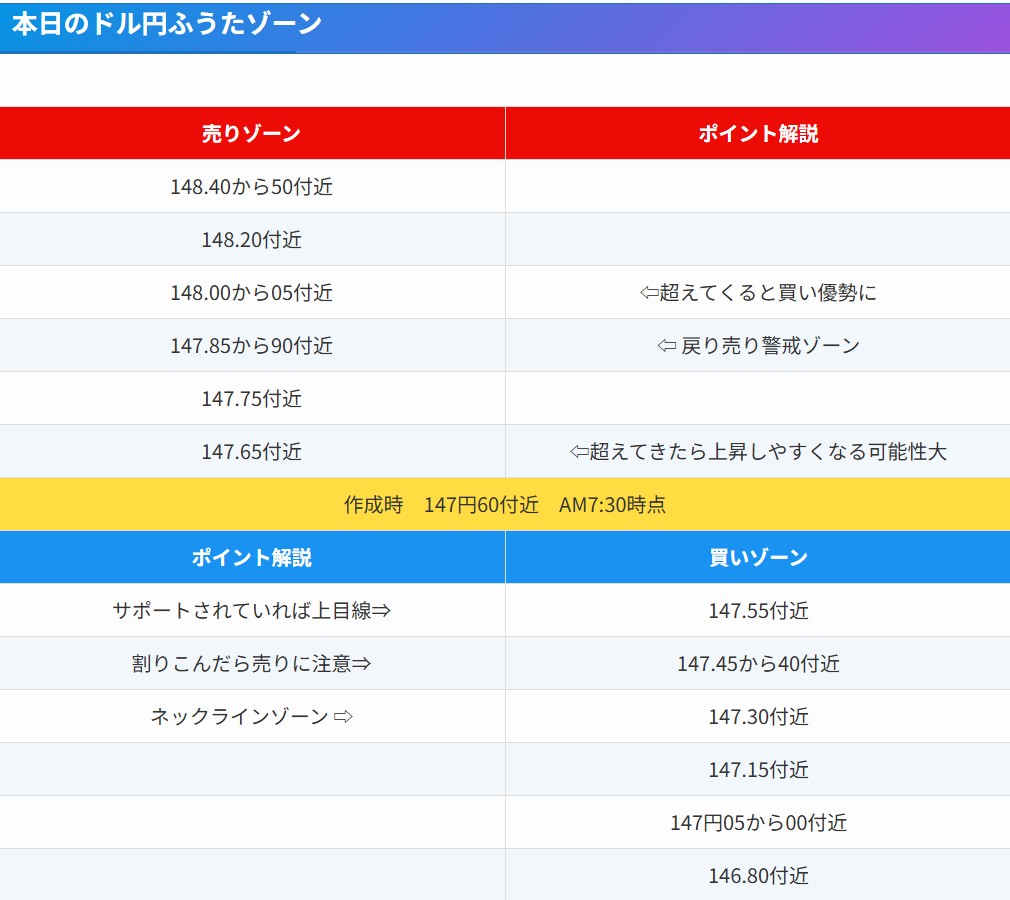
Task: Click the サポートされていれば上目線 comment cell
Action: pyautogui.click(x=252, y=610)
